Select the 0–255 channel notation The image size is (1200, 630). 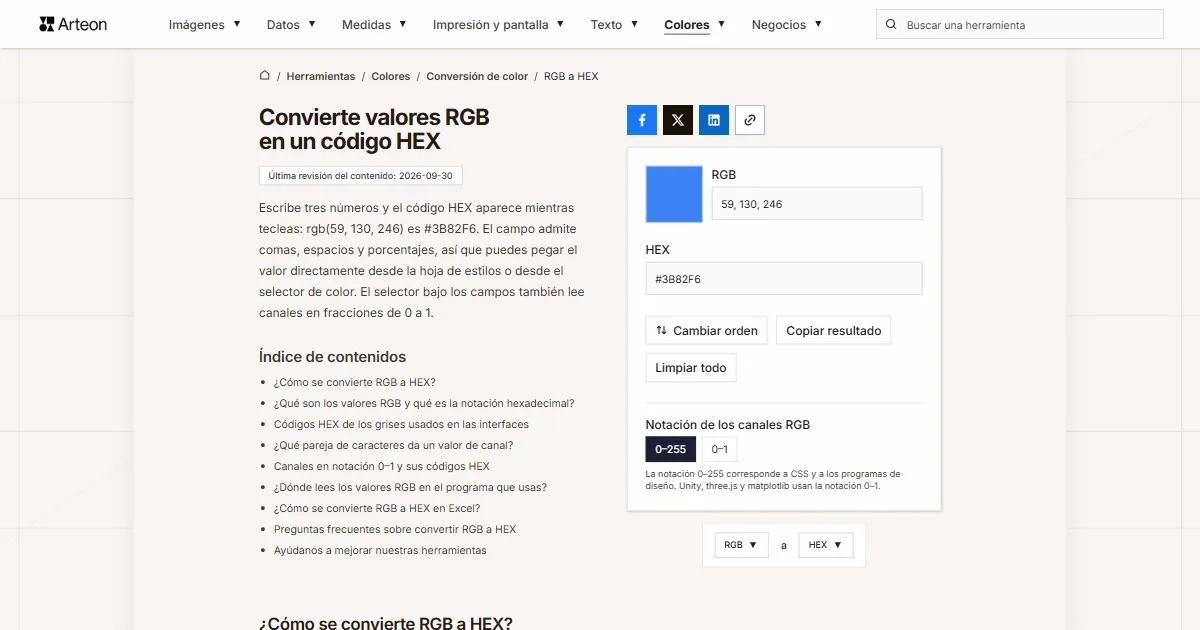[670, 449]
